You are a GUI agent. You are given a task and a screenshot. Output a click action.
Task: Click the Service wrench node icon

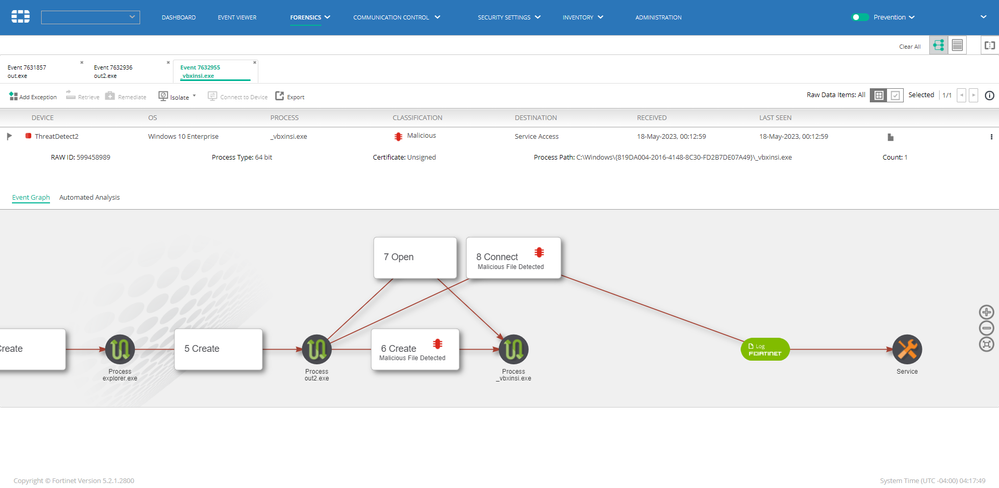[x=907, y=349]
